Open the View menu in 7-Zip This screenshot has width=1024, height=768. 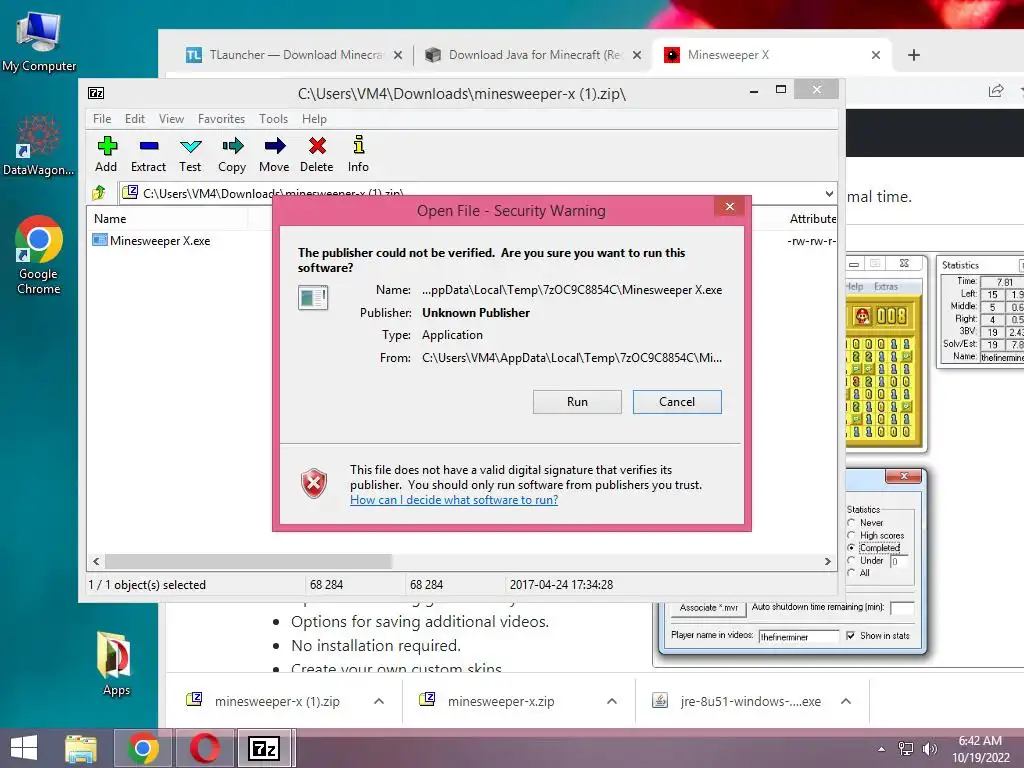pos(171,119)
